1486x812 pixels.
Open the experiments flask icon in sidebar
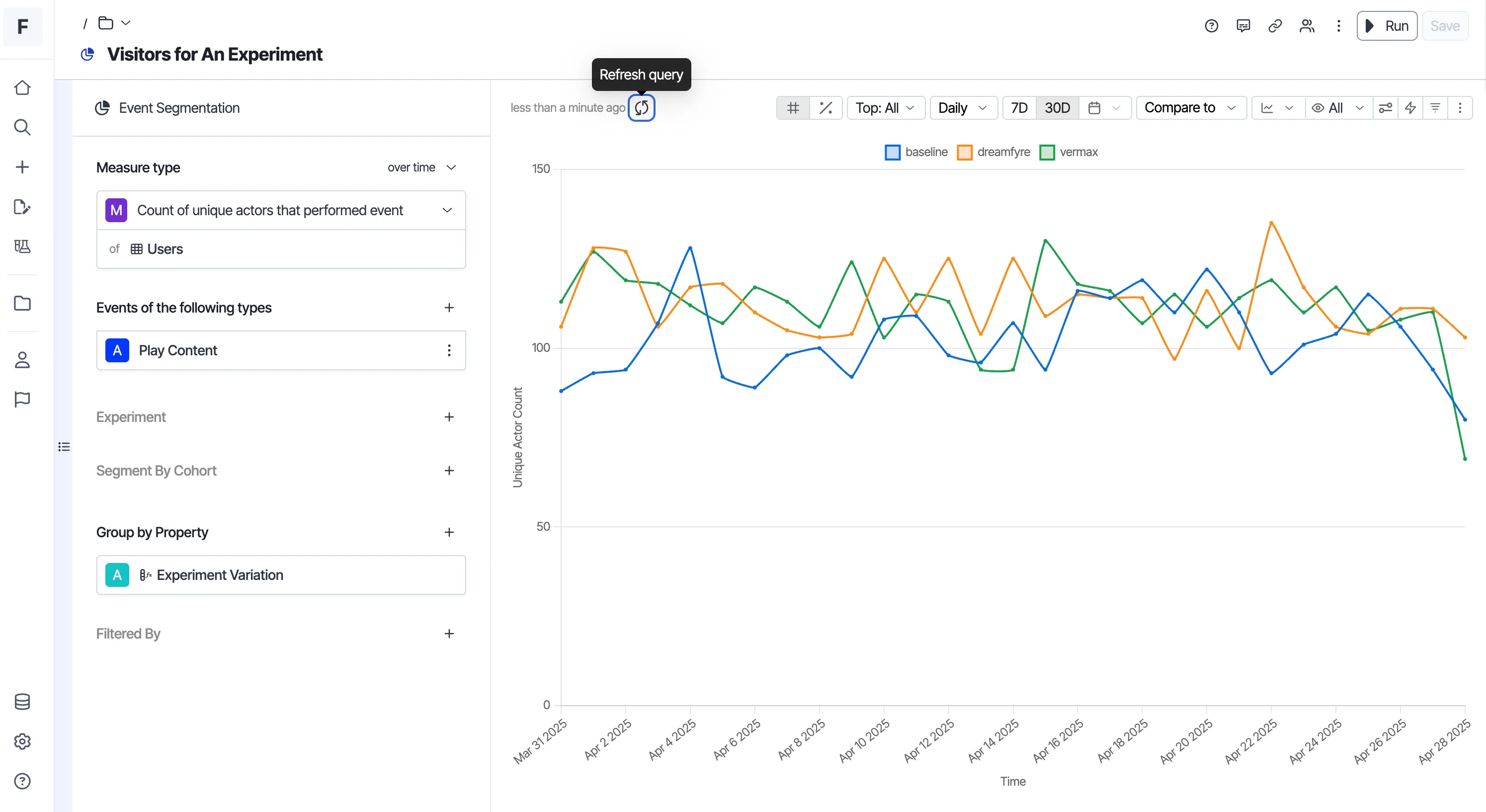(22, 246)
